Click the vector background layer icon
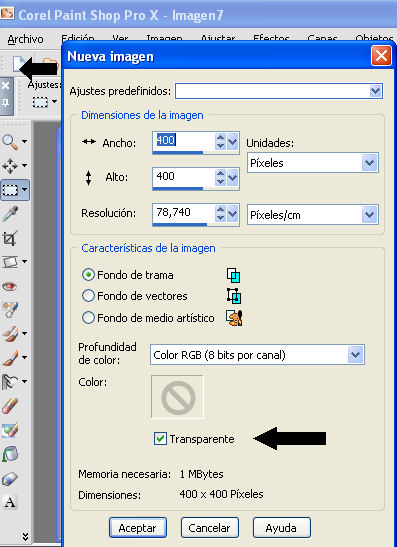The image size is (397, 547). [233, 296]
